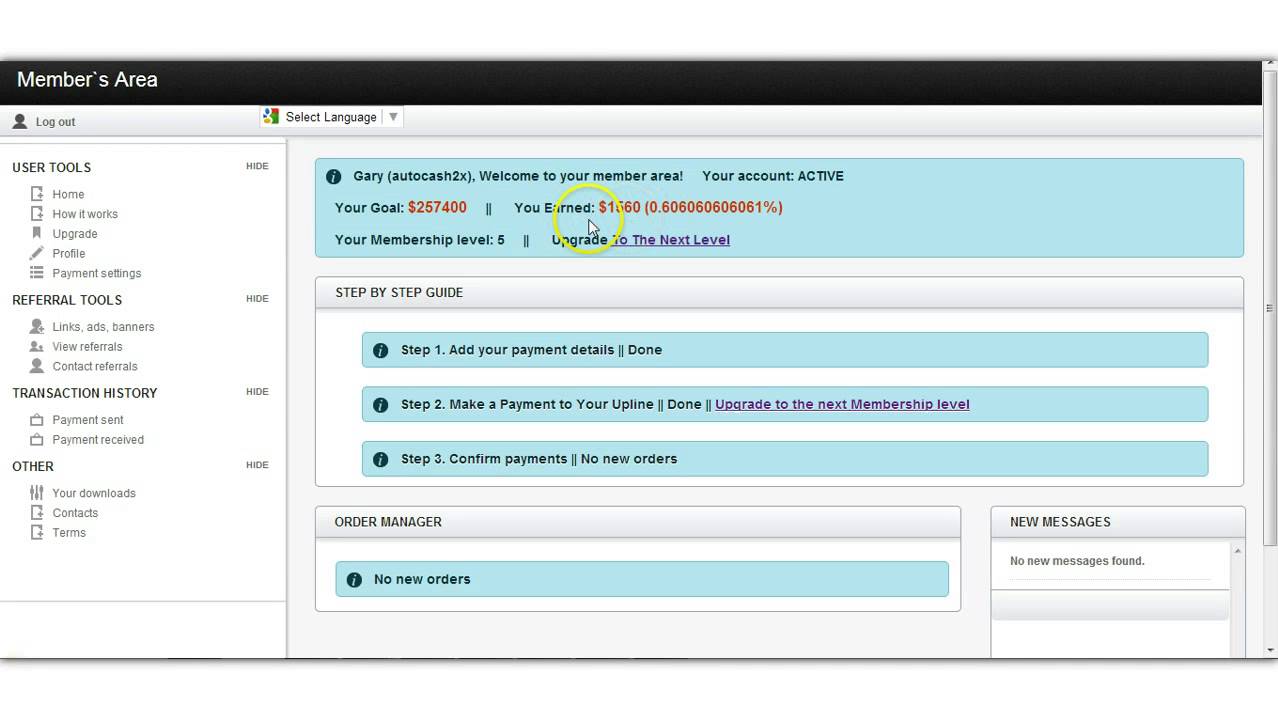This screenshot has height=720, width=1278.
Task: Click 'Your Membership level: 5' text
Action: click(420, 240)
